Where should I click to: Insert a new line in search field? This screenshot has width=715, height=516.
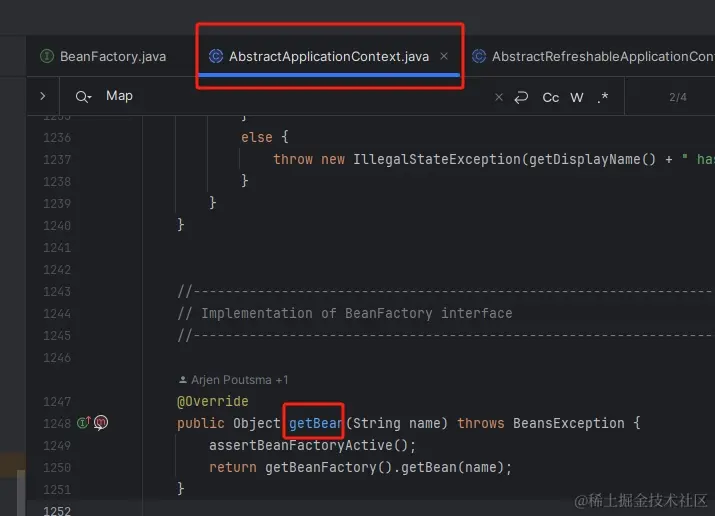521,97
